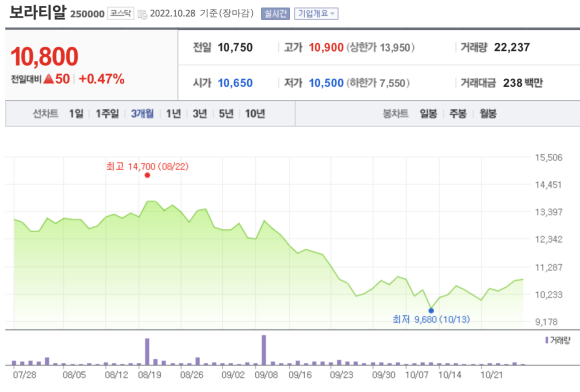
Task: Click the tall volume bar at 09/08
Action: (264, 350)
